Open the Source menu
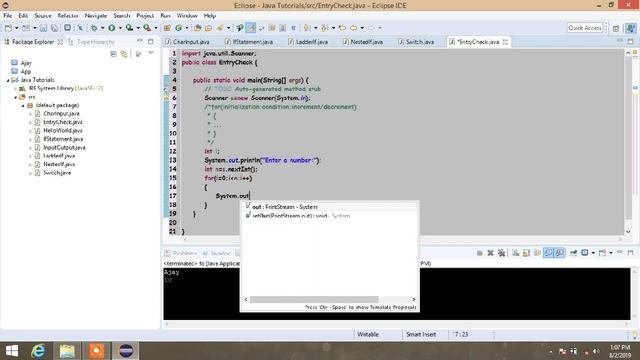The width and height of the screenshot is (640, 360). pyautogui.click(x=43, y=16)
